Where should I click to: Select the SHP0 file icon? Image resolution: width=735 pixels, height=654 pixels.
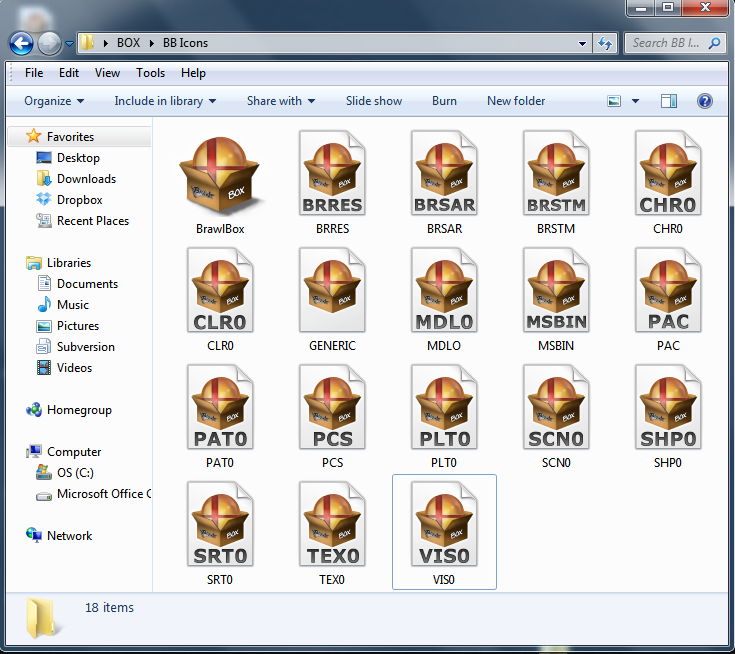tap(668, 407)
